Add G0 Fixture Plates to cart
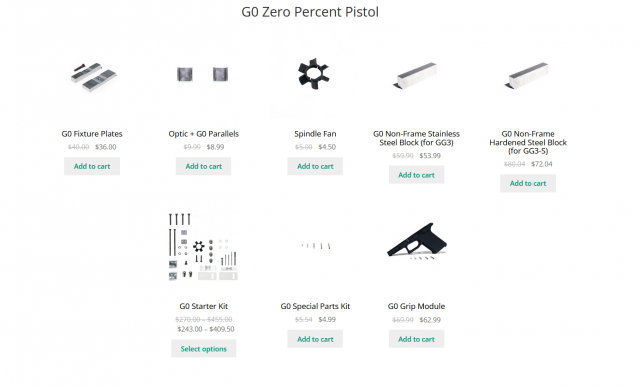640x386 pixels. click(92, 166)
